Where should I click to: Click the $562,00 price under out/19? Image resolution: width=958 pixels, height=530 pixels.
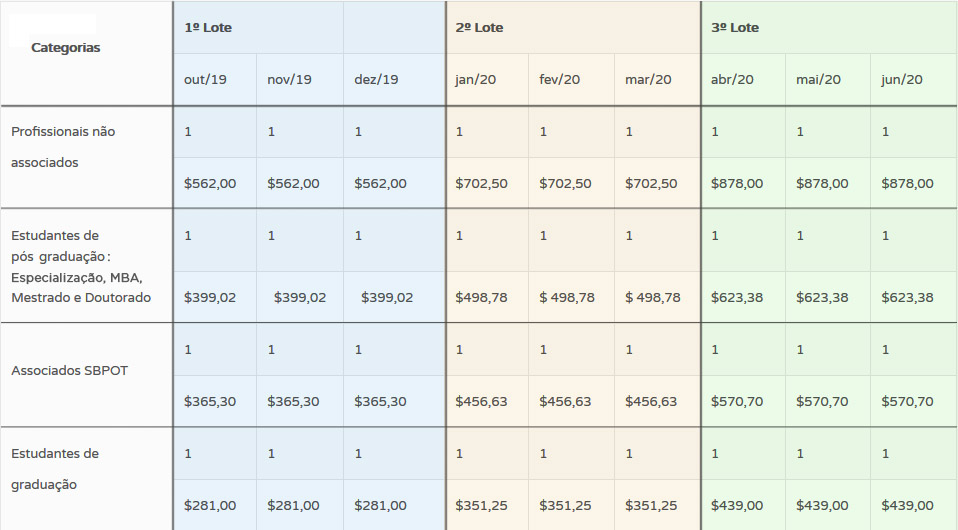210,183
